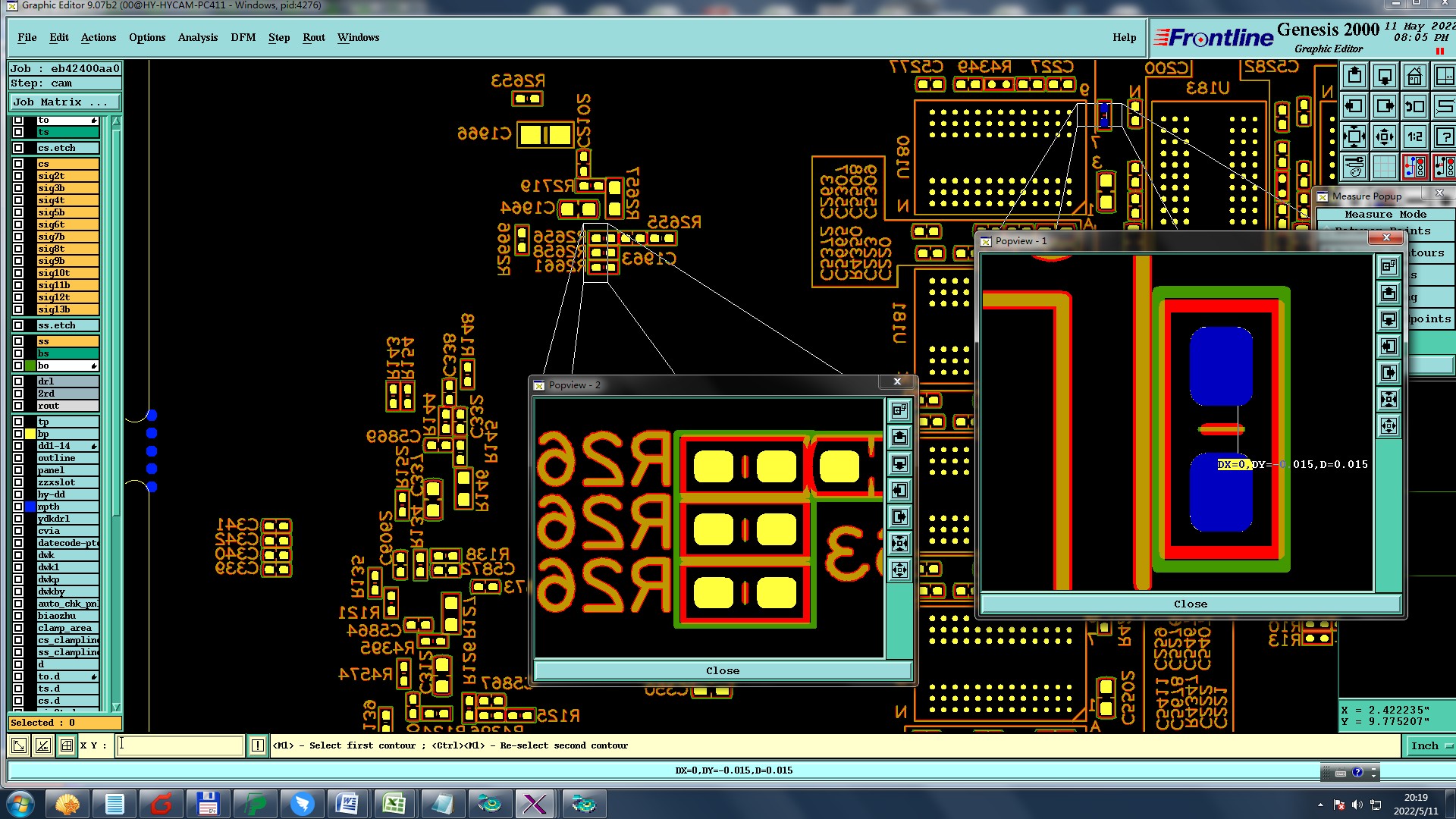This screenshot has width=1456, height=819.
Task: Click blue color swatch of layer mpth
Action: point(30,507)
